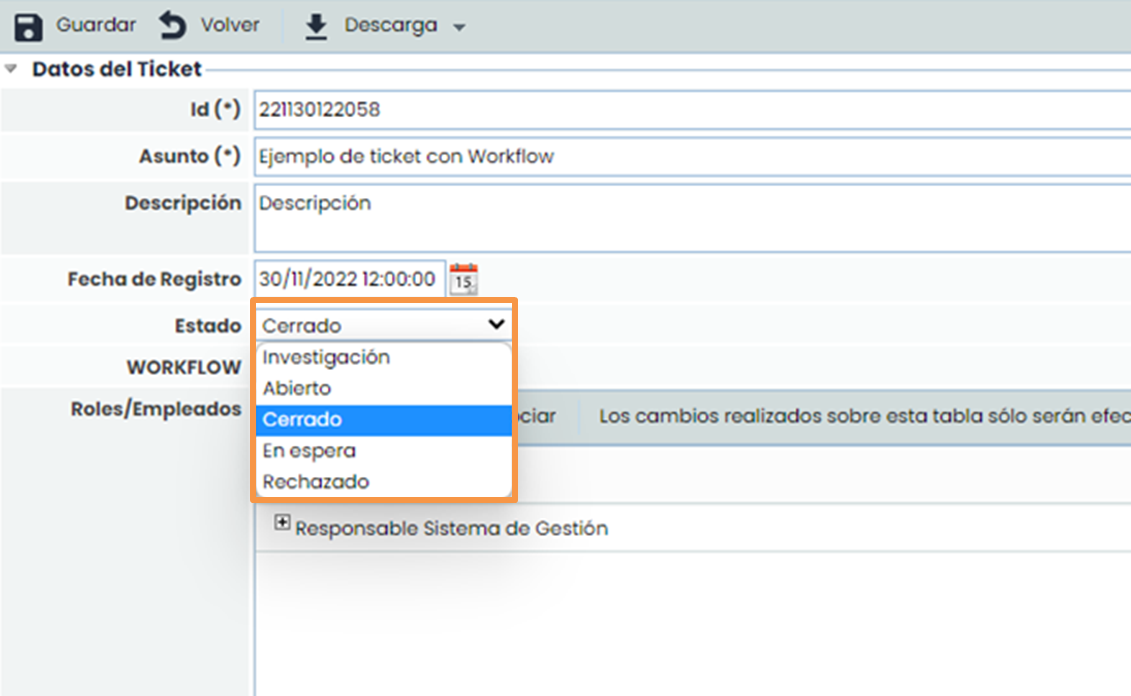The width and height of the screenshot is (1131, 696).
Task: Click the Descarga download icon
Action: [x=316, y=27]
